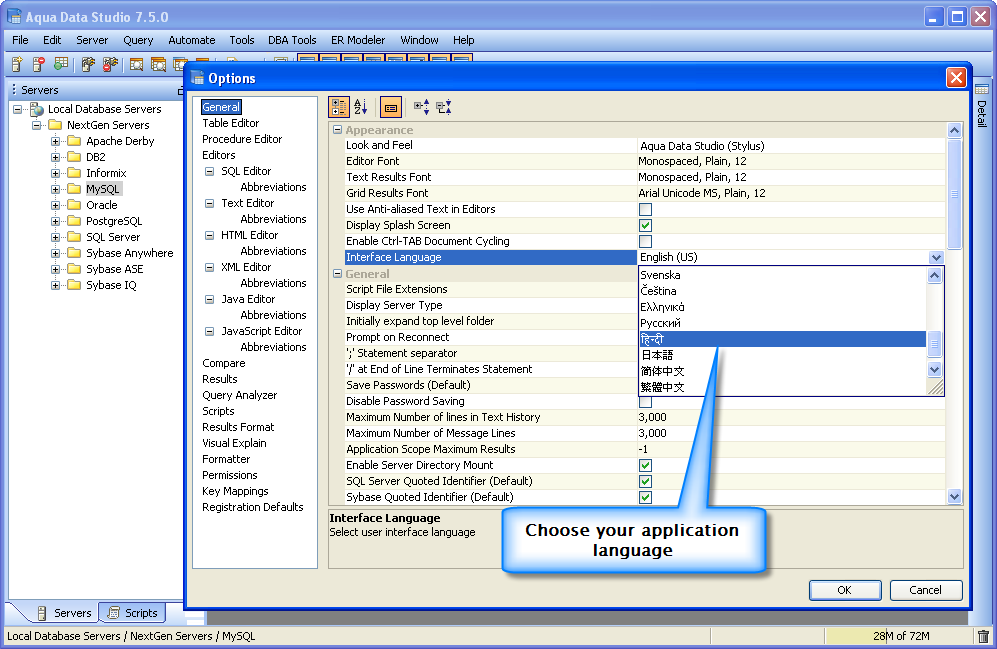Click the Local Database Servers globe icon
The height and width of the screenshot is (649, 997).
[x=38, y=109]
